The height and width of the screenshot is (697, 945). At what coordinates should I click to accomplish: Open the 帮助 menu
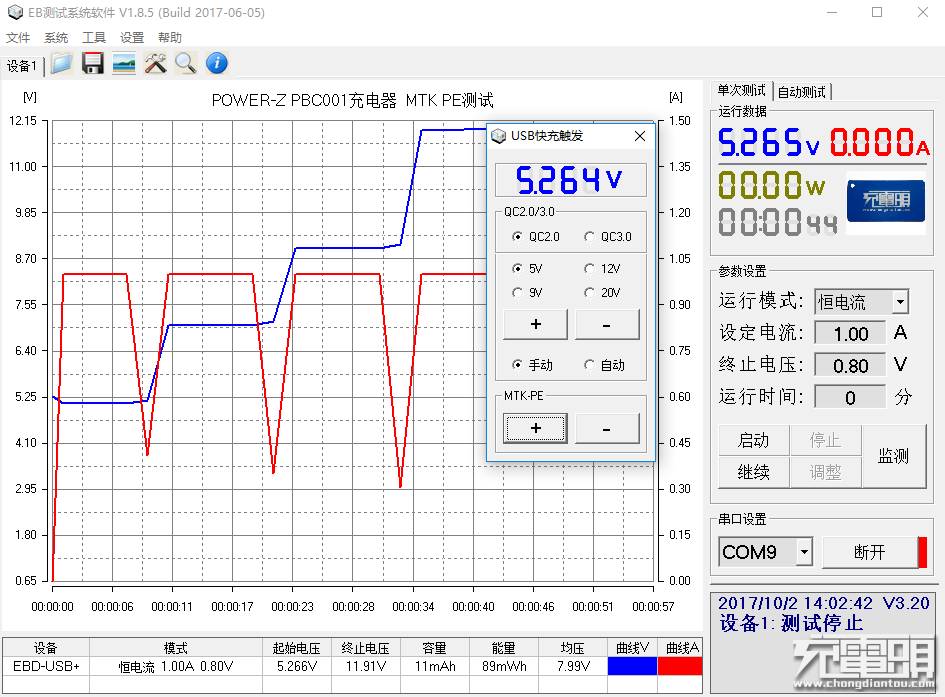click(170, 37)
